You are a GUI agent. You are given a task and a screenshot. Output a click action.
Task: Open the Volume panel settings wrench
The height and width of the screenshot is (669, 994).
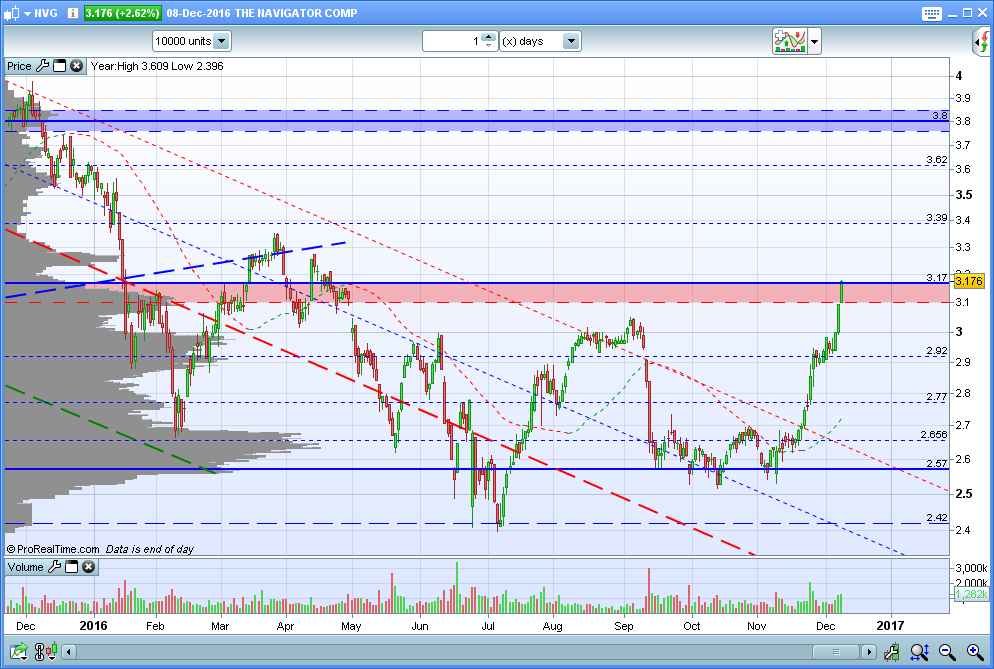click(x=55, y=566)
